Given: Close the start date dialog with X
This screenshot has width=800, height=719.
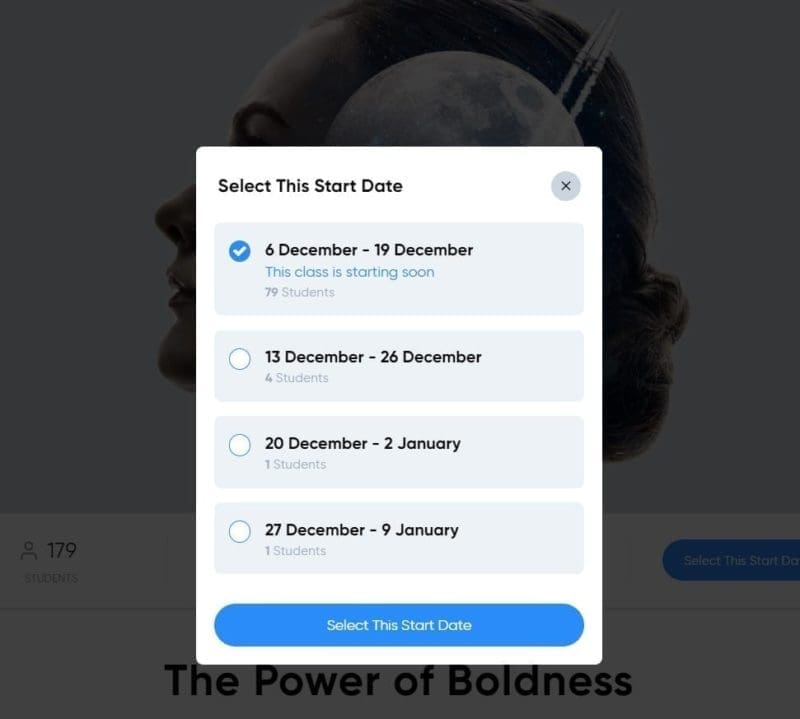Looking at the screenshot, I should click(565, 186).
